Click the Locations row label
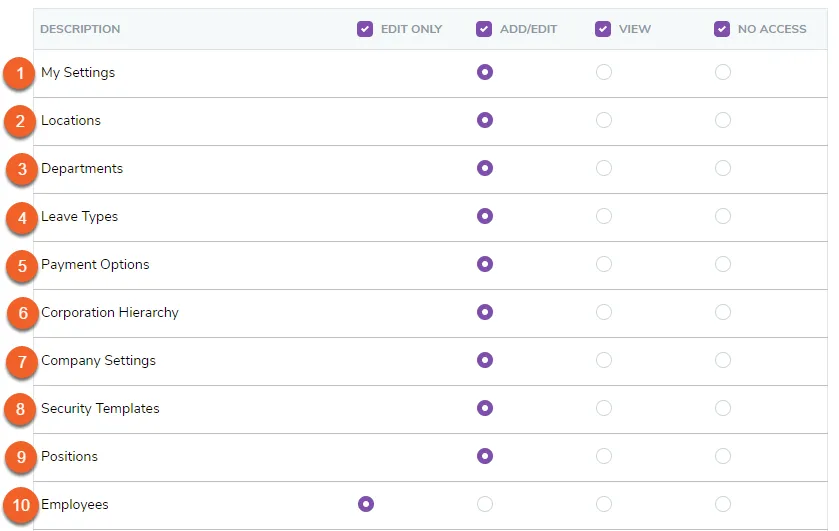The width and height of the screenshot is (839, 531). pos(71,120)
